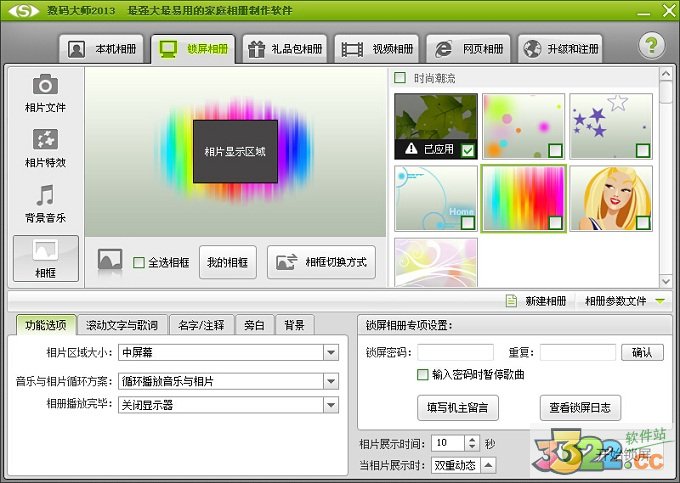Select the rainbow stripes frame thumbnail
This screenshot has width=680, height=483.
point(523,198)
